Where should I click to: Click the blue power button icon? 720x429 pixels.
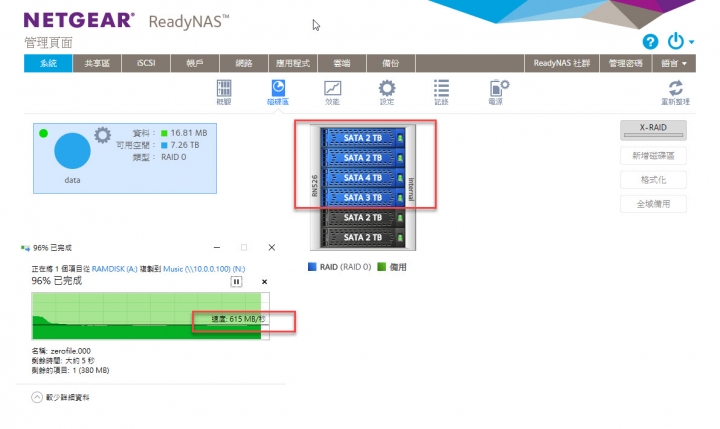[676, 41]
